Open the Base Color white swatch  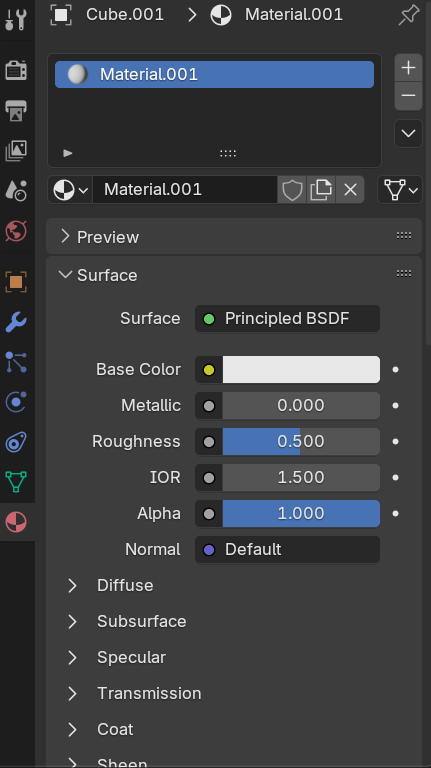pyautogui.click(x=301, y=369)
